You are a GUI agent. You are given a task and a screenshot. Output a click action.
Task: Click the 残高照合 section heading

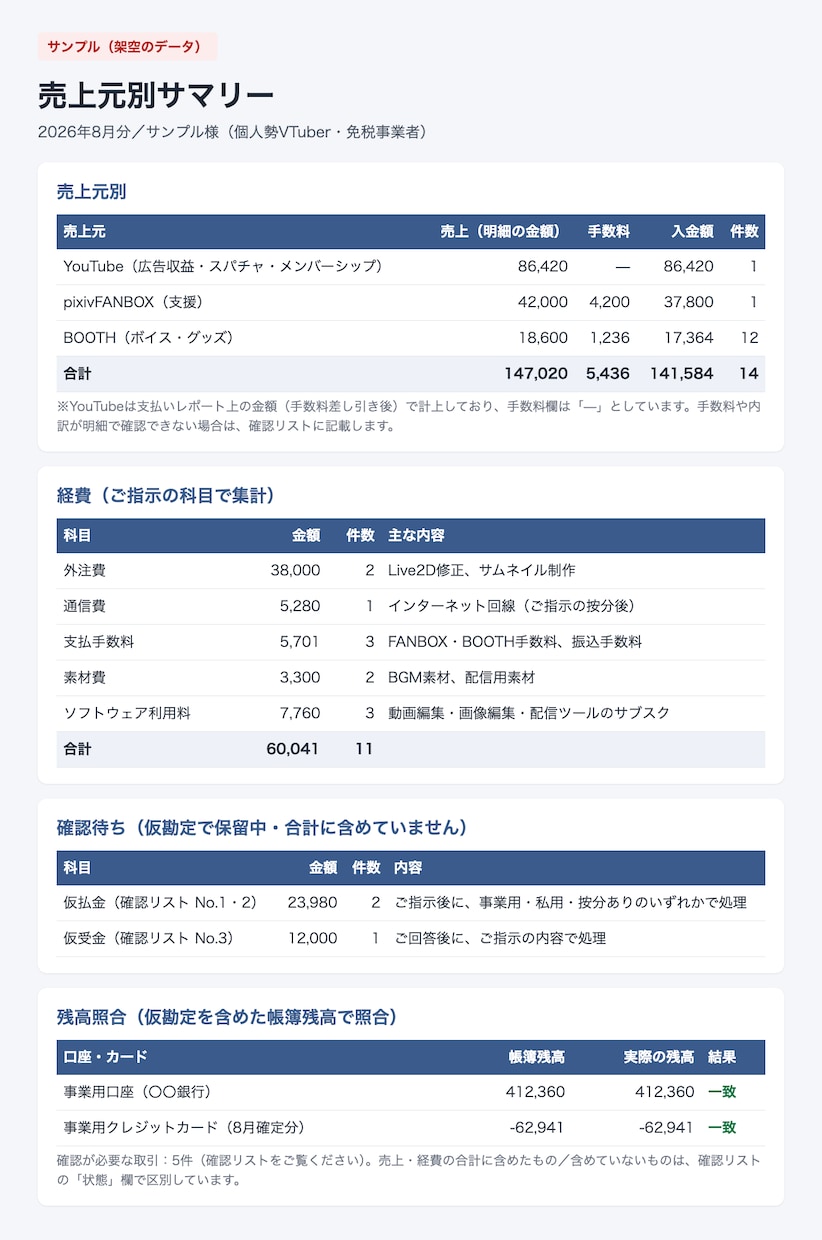227,1017
